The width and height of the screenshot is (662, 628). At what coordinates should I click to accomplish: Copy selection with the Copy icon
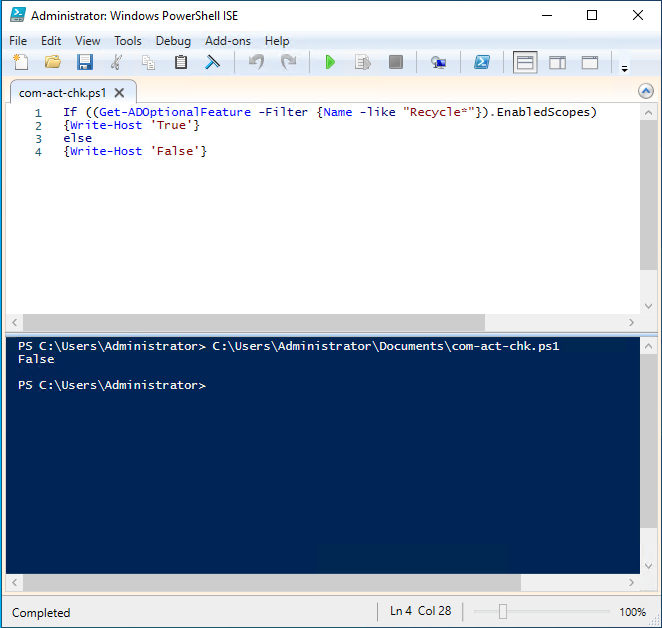(x=148, y=63)
